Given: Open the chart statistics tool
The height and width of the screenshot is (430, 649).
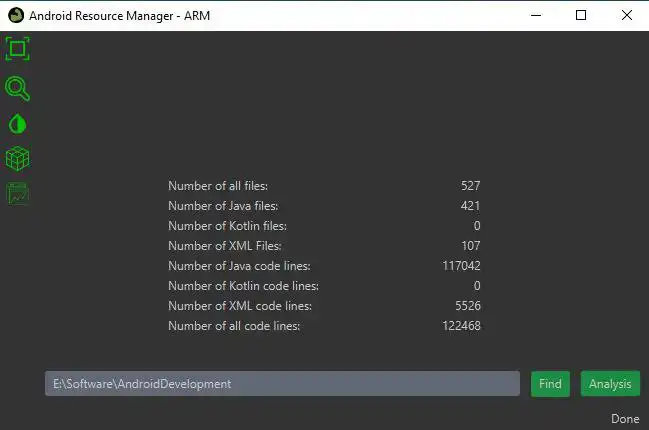Looking at the screenshot, I should [17, 194].
